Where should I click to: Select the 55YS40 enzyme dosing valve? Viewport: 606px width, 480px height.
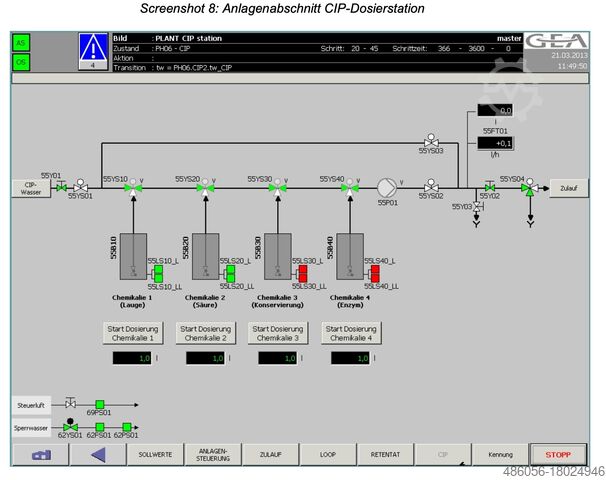[345, 187]
